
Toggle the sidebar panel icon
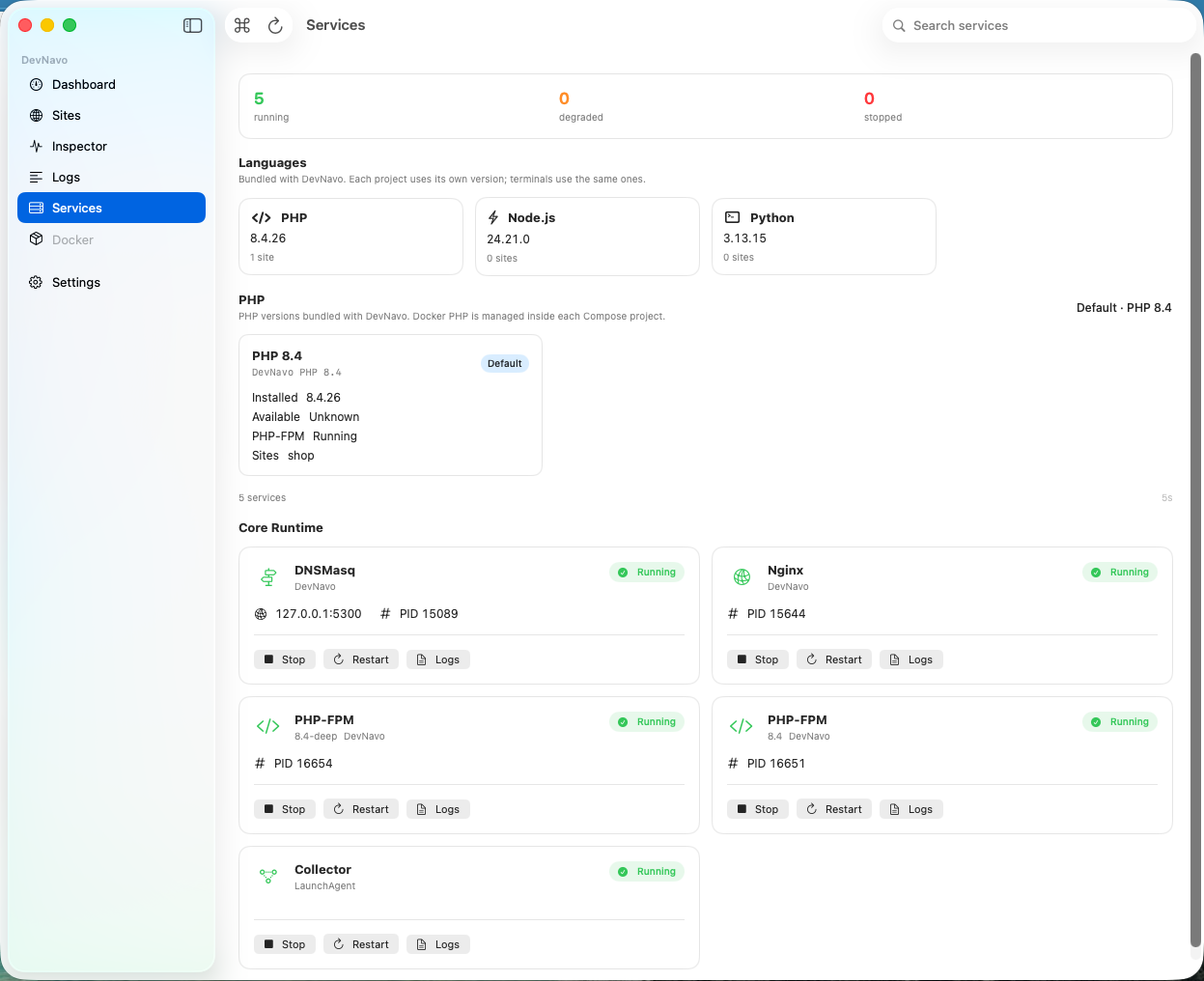click(x=193, y=26)
